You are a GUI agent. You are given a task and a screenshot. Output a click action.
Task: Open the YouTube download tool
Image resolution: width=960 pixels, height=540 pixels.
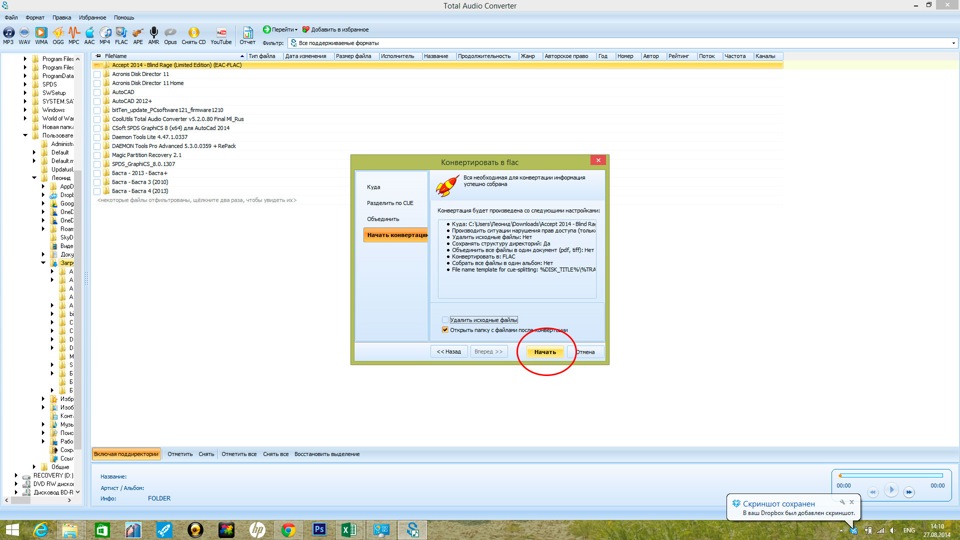tap(221, 36)
